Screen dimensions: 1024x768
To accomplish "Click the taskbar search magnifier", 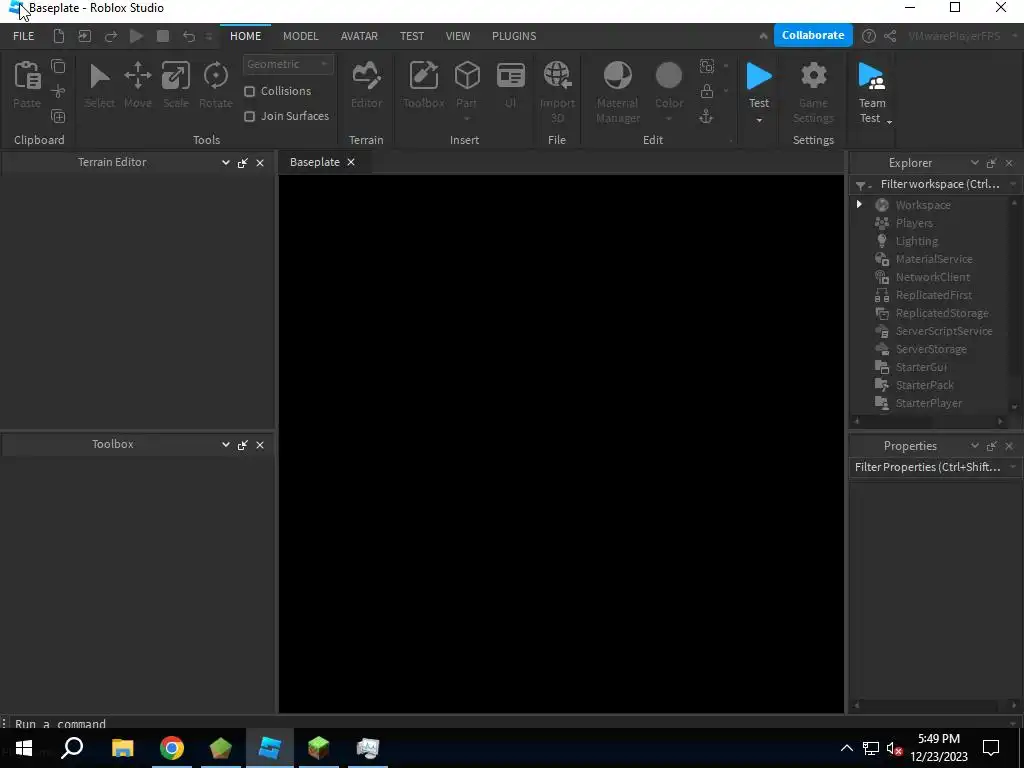I will point(72,748).
